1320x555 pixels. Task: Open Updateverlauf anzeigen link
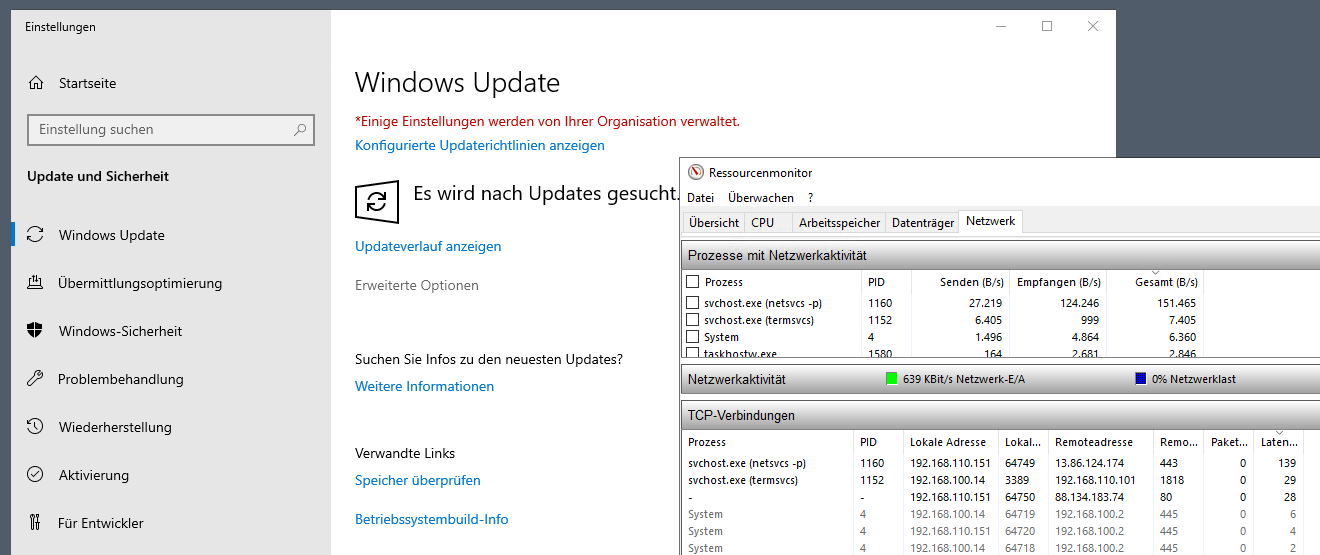pyautogui.click(x=428, y=246)
